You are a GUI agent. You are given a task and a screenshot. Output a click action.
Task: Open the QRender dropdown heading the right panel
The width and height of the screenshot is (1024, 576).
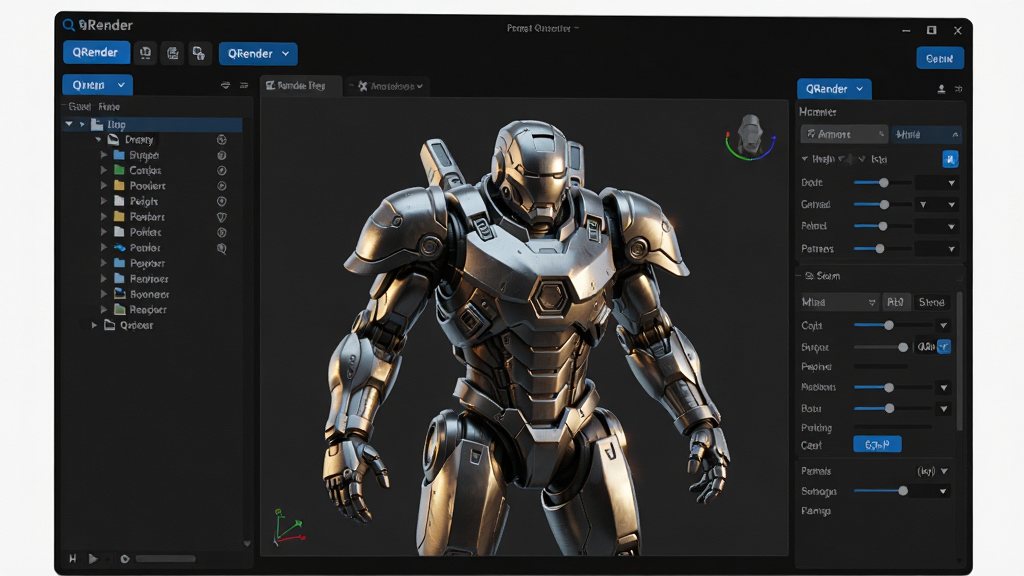834,89
